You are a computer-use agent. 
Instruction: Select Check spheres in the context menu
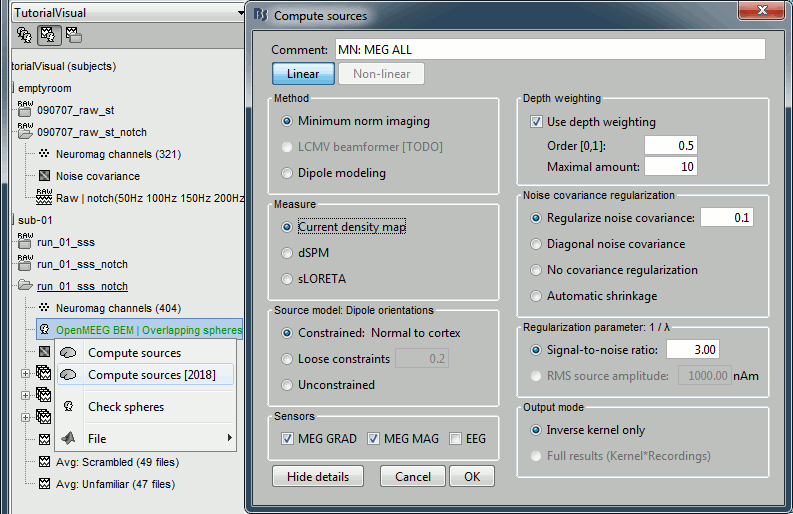point(125,407)
